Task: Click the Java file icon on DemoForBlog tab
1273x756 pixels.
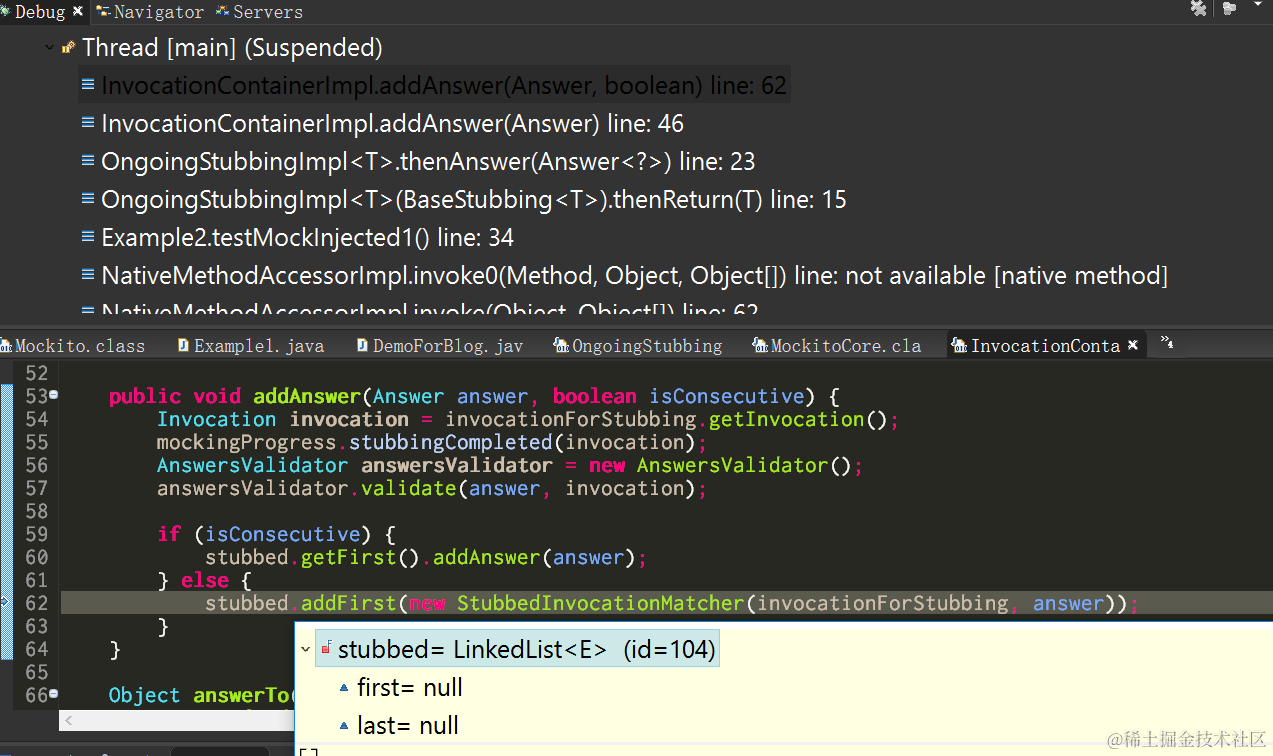Action: pos(363,346)
